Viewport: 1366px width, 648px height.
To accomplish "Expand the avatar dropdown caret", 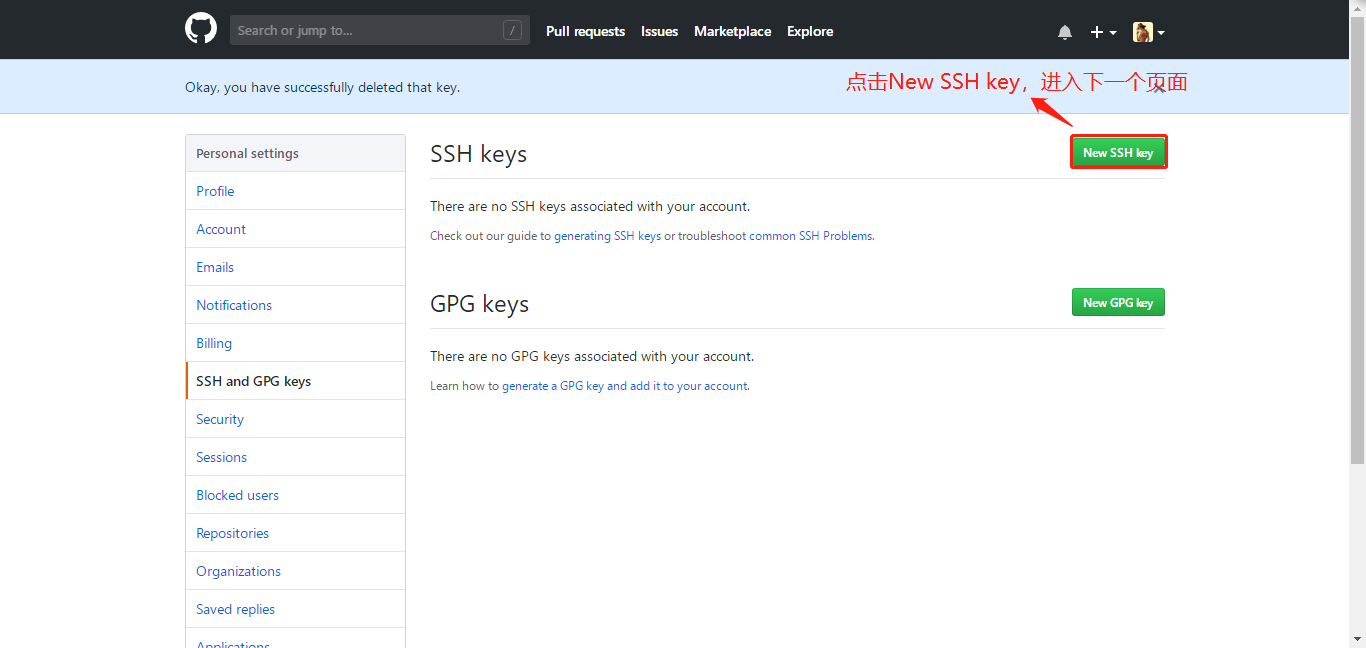I will (1162, 32).
